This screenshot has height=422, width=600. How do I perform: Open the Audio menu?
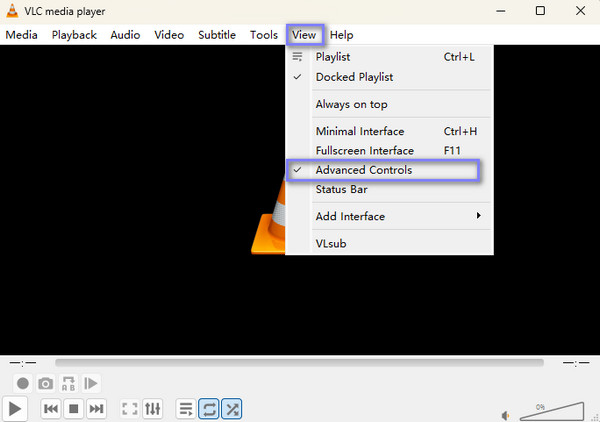point(125,35)
